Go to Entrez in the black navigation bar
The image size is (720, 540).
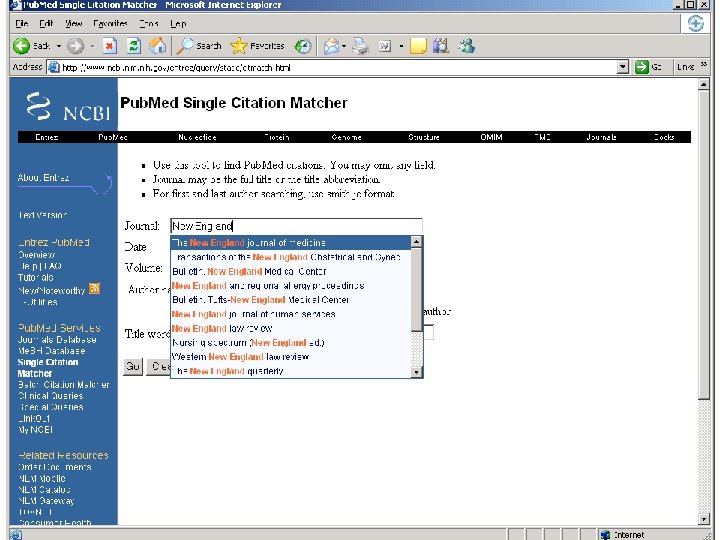tap(46, 137)
